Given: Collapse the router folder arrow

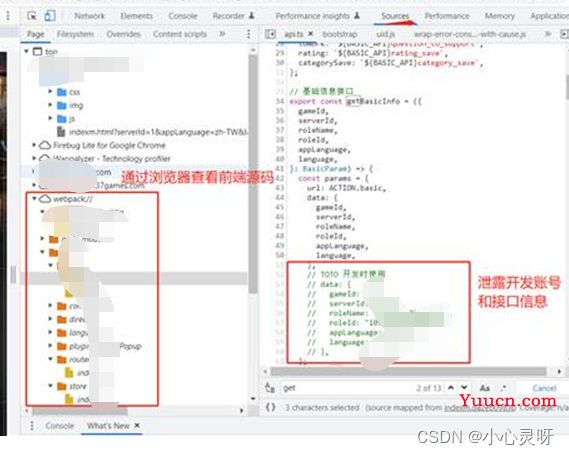Looking at the screenshot, I should (x=50, y=359).
